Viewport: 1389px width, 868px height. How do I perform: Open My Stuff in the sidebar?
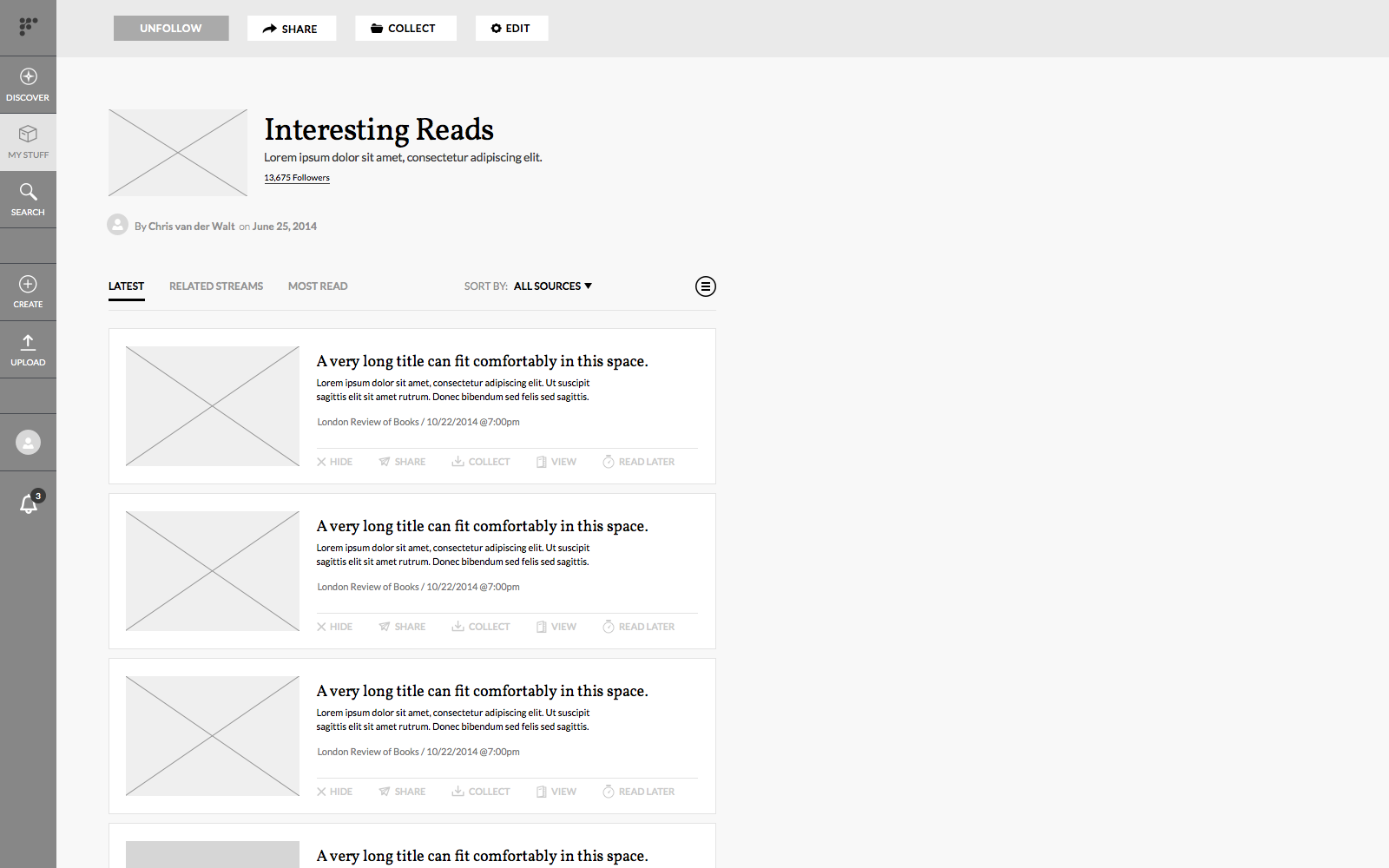click(x=28, y=142)
